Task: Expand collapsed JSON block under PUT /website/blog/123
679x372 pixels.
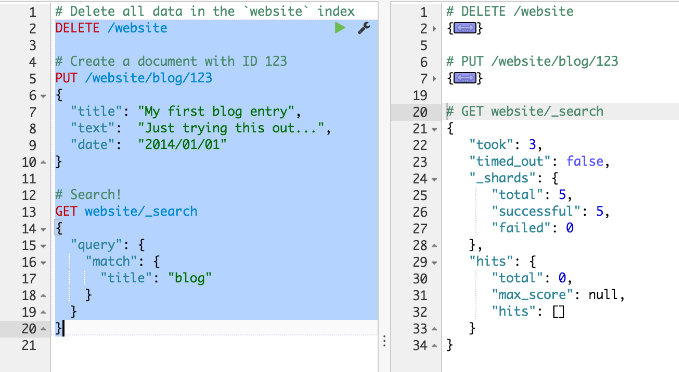Action: pos(465,78)
